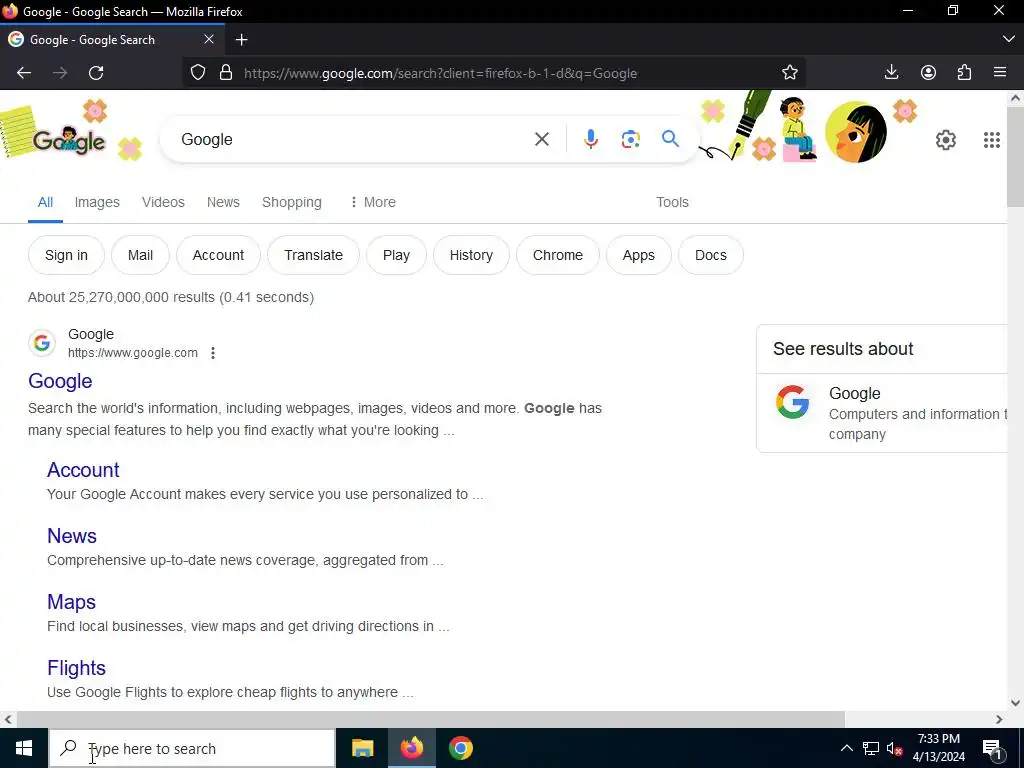1024x768 pixels.
Task: Close the Google Search tab
Action: [x=209, y=39]
